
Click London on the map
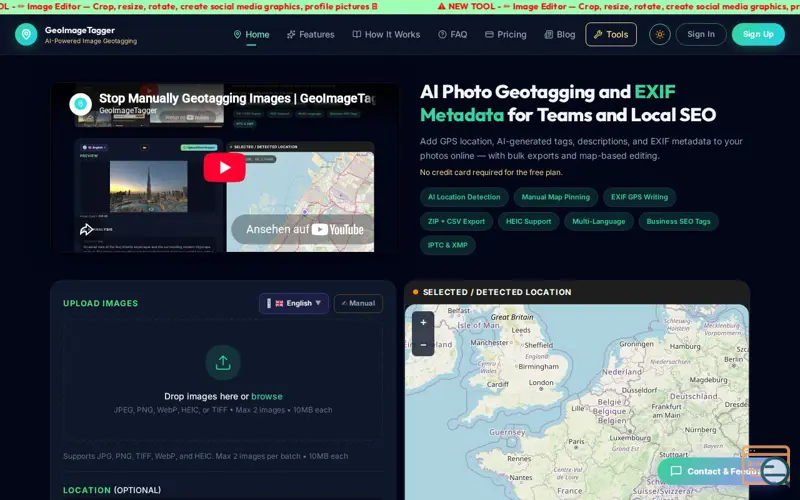[541, 383]
